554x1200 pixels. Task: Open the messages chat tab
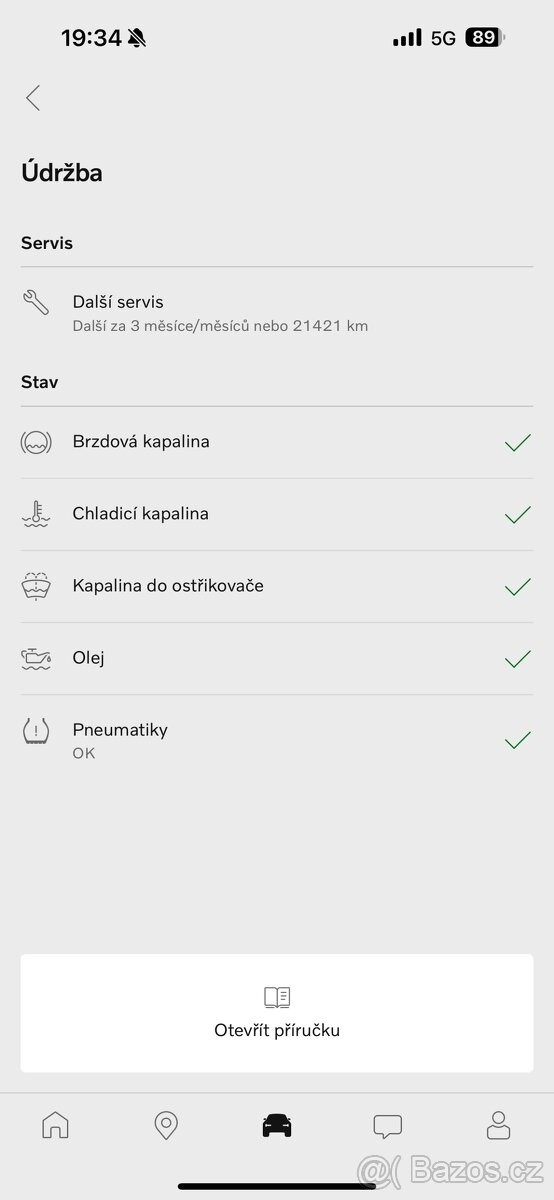(x=387, y=1127)
